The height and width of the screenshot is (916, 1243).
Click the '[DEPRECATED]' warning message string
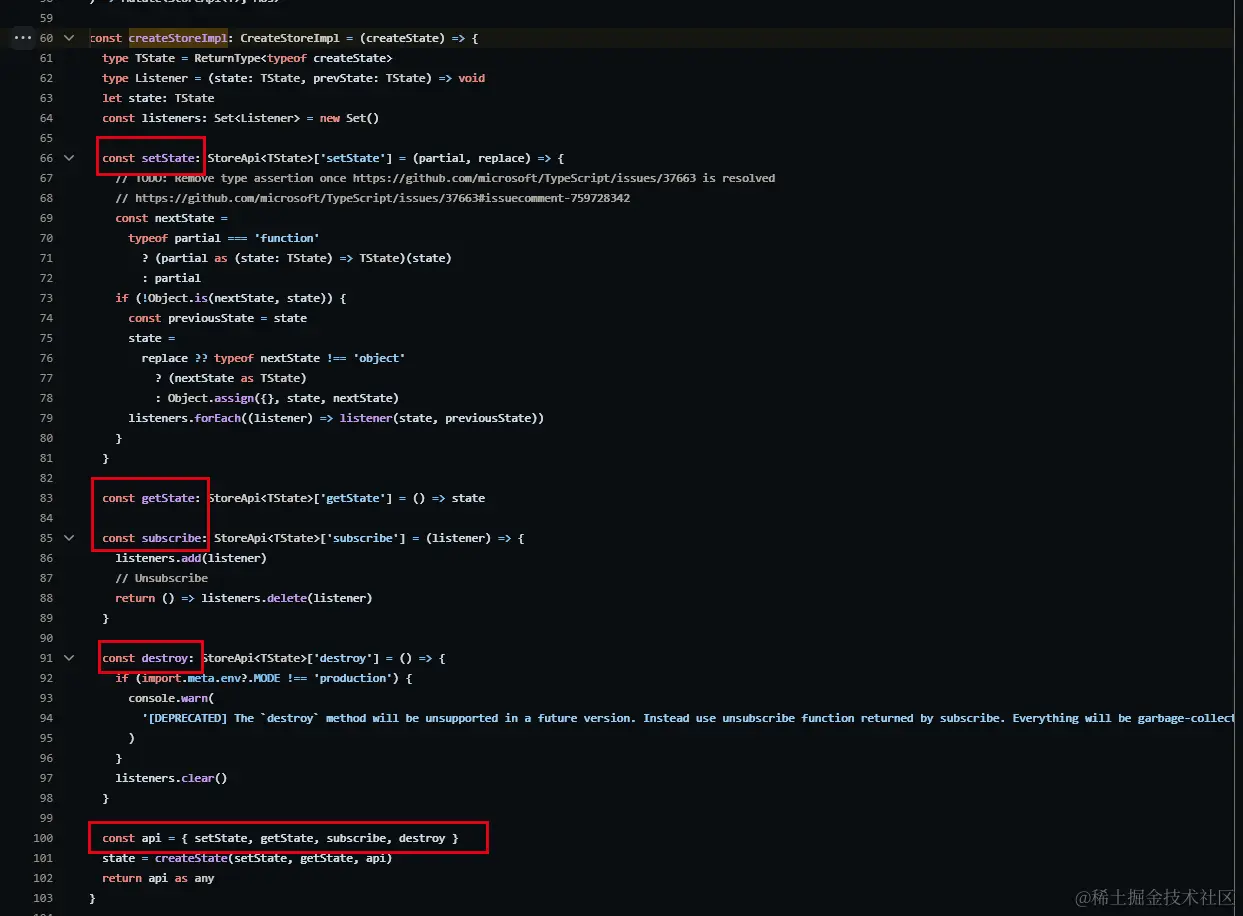(x=688, y=718)
